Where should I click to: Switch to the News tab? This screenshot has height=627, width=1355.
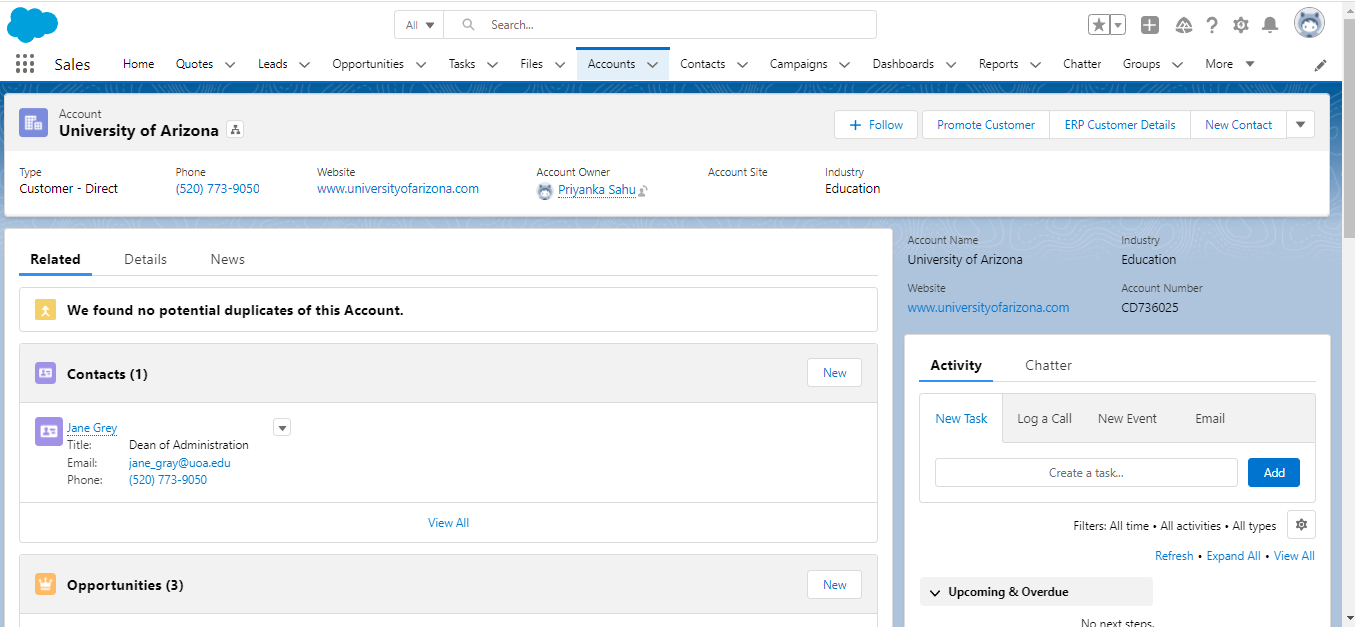tap(227, 259)
